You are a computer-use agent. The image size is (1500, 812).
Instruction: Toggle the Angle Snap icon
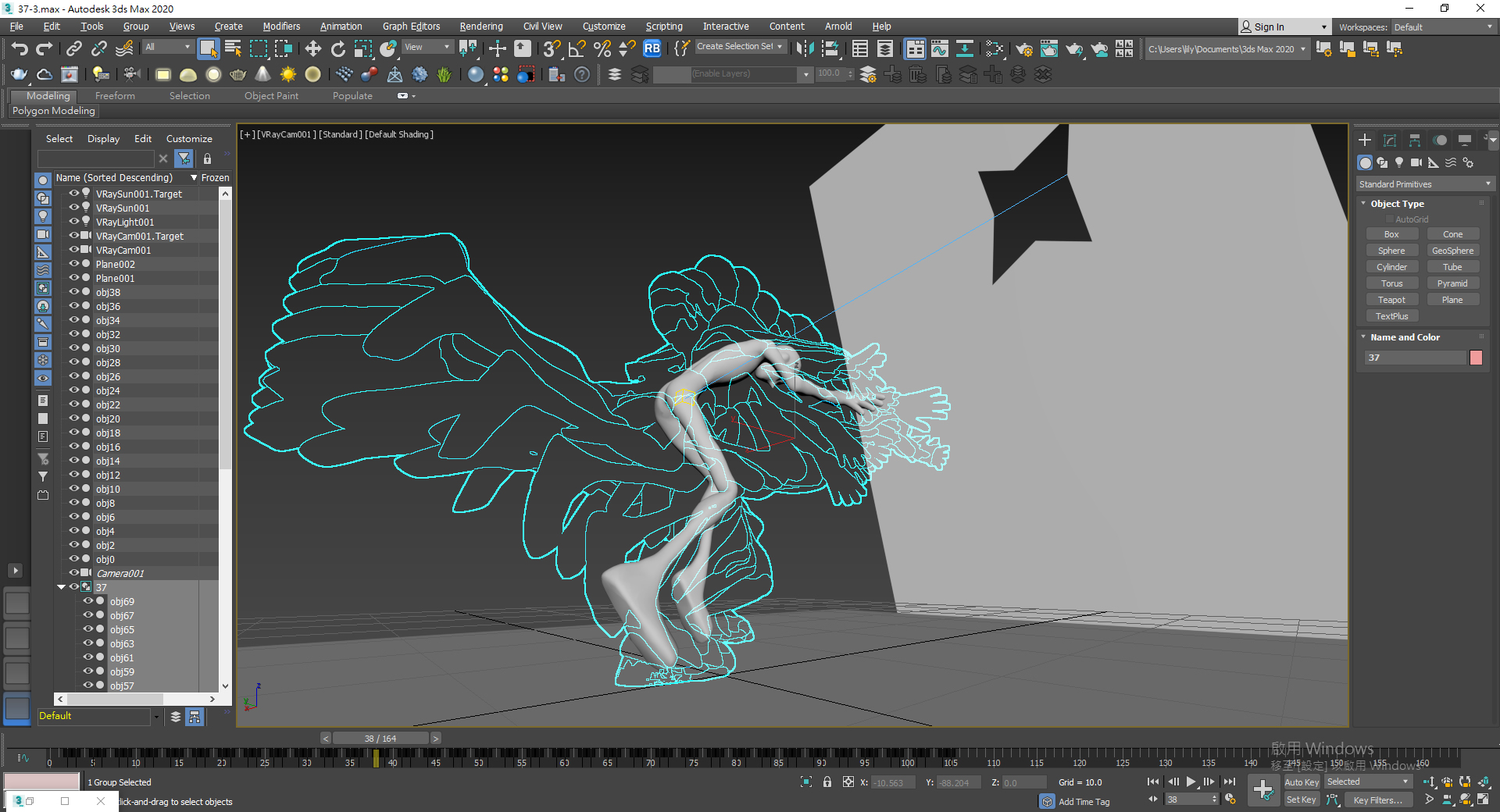(577, 49)
